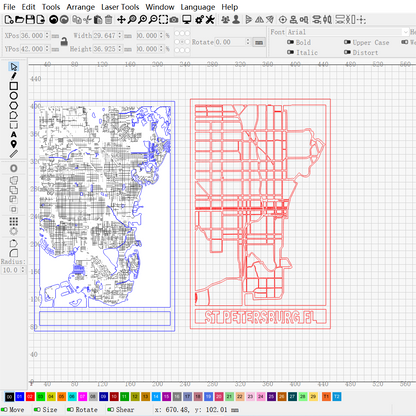Choose the Measure ruler tool
Screen dimensions: 416x416
coord(13,154)
